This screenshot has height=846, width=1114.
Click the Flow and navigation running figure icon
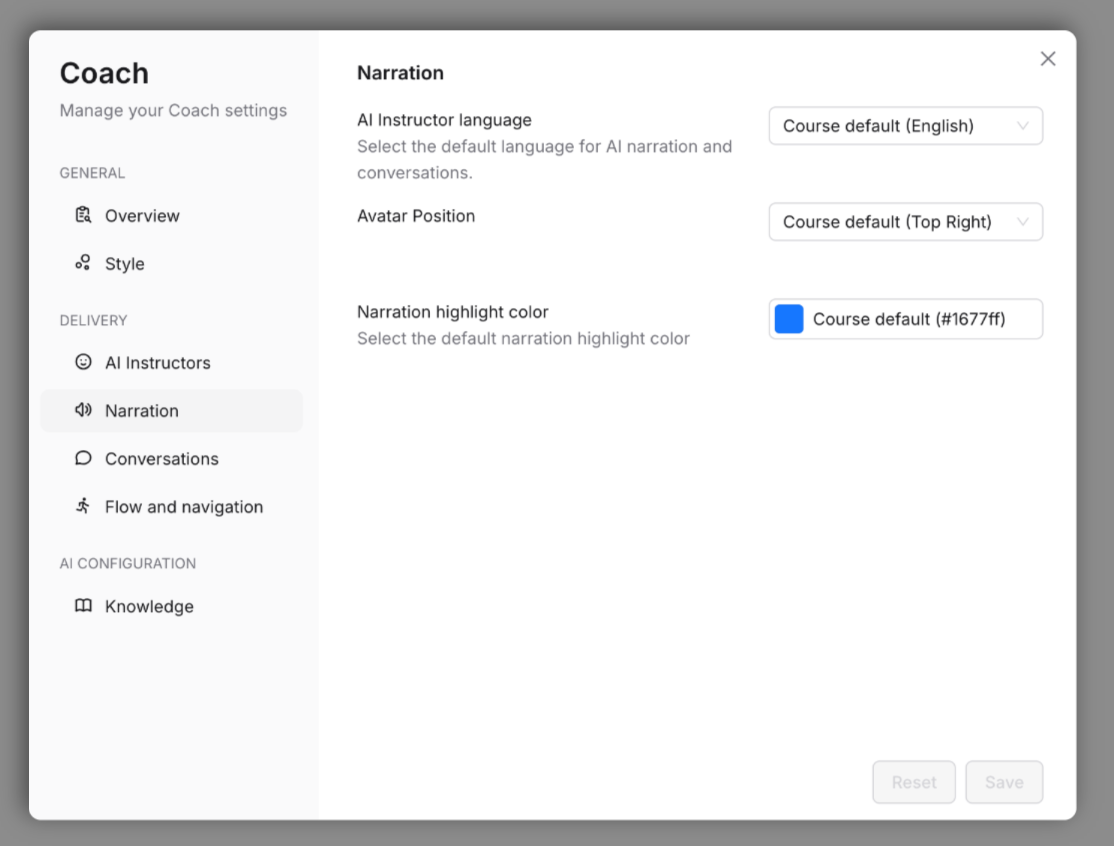click(84, 506)
